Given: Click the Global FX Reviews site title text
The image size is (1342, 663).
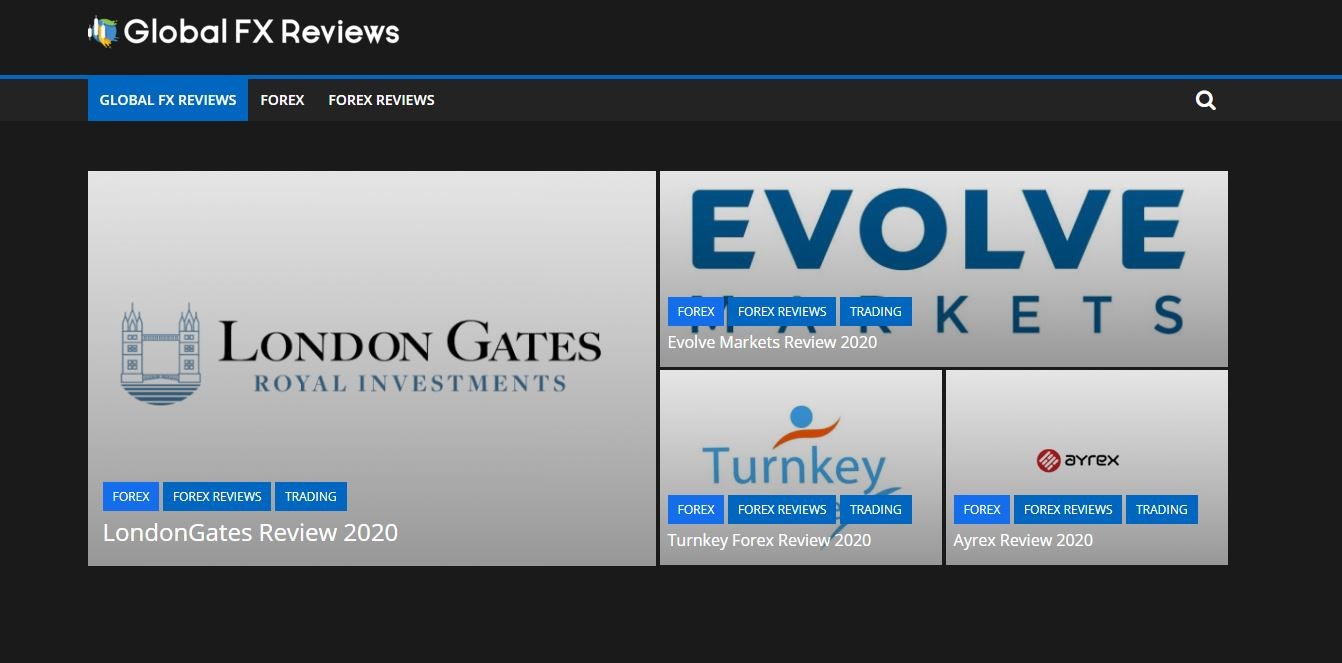Looking at the screenshot, I should click(262, 32).
